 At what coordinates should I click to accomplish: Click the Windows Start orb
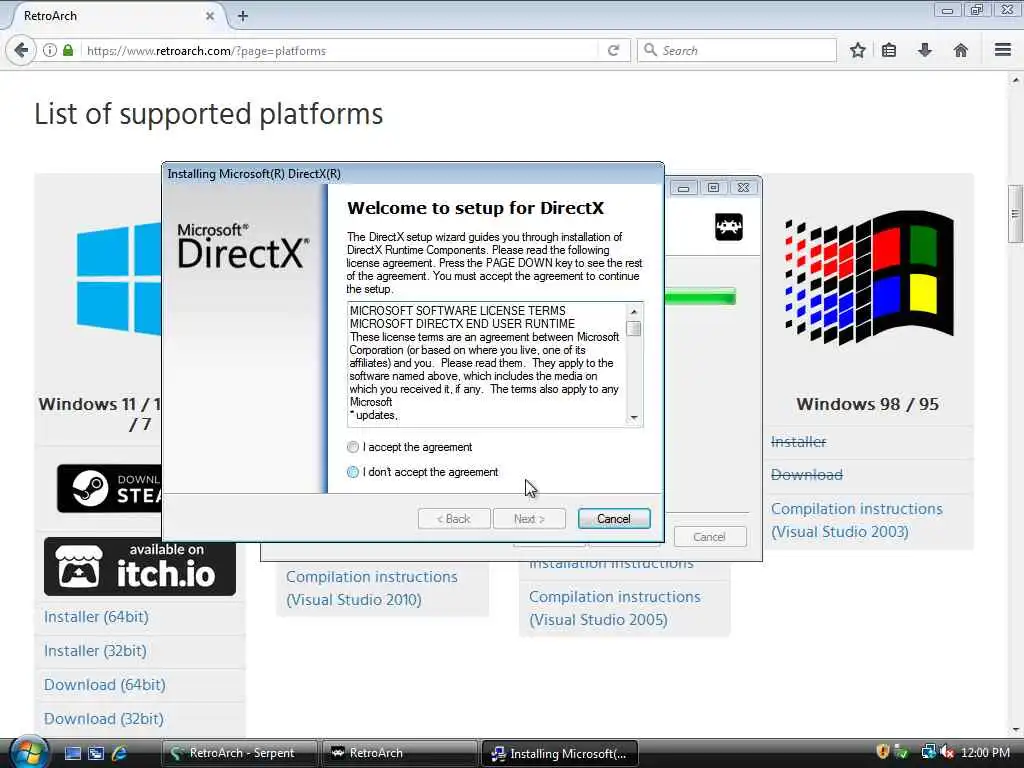point(28,752)
